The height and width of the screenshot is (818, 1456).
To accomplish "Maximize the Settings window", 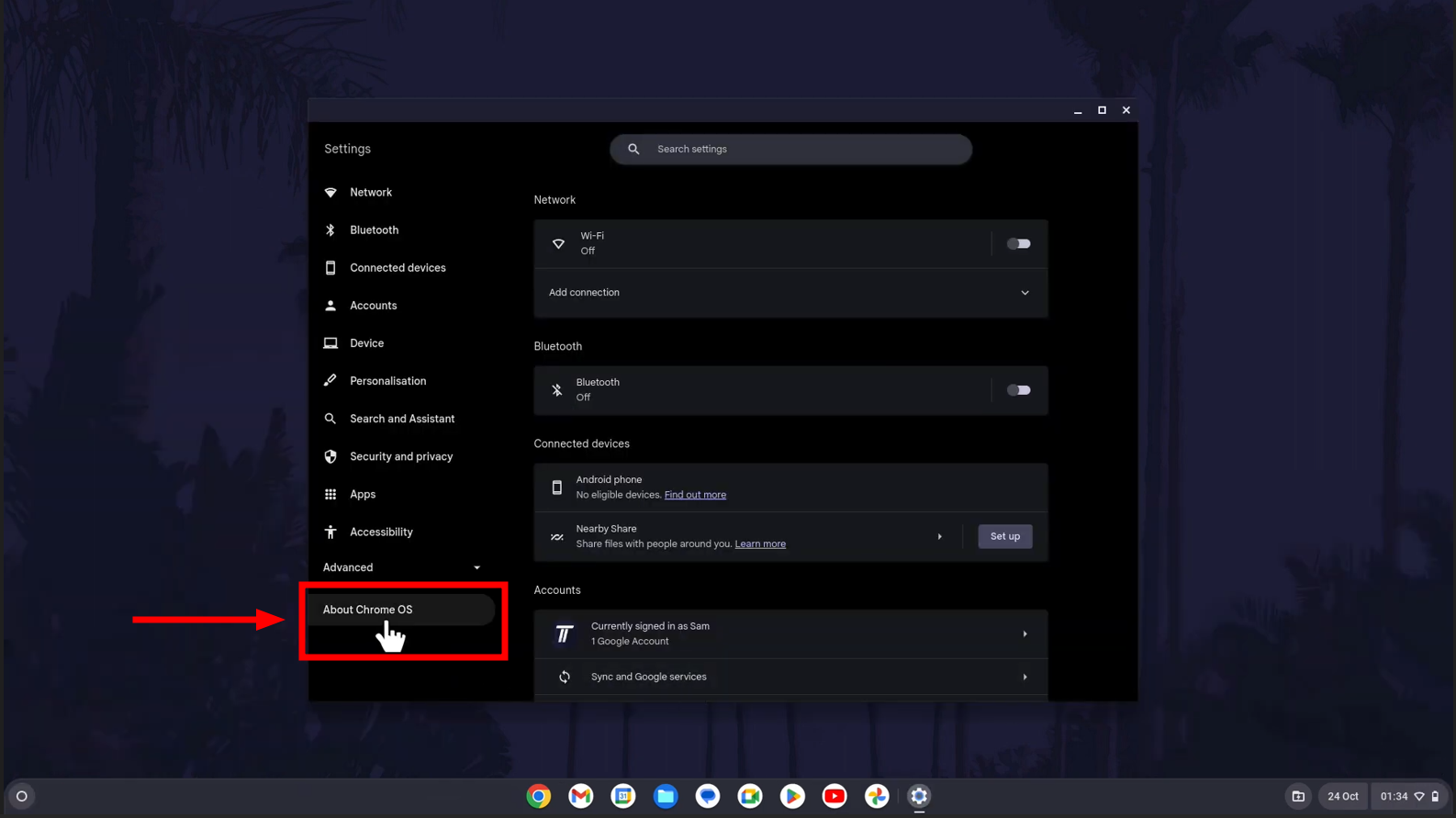I will point(1102,110).
